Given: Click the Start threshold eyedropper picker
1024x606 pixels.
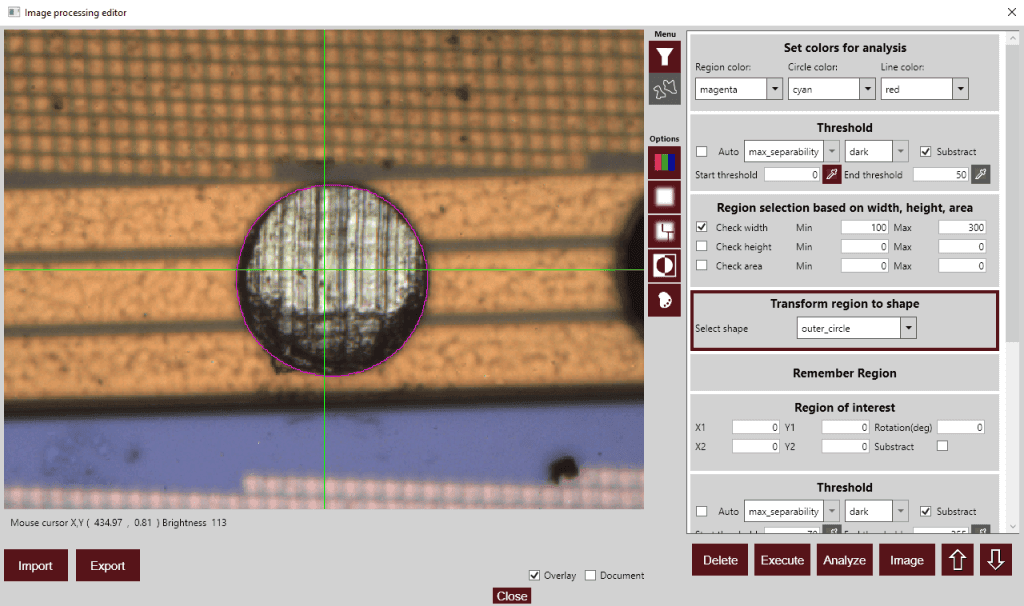Looking at the screenshot, I should (x=831, y=175).
